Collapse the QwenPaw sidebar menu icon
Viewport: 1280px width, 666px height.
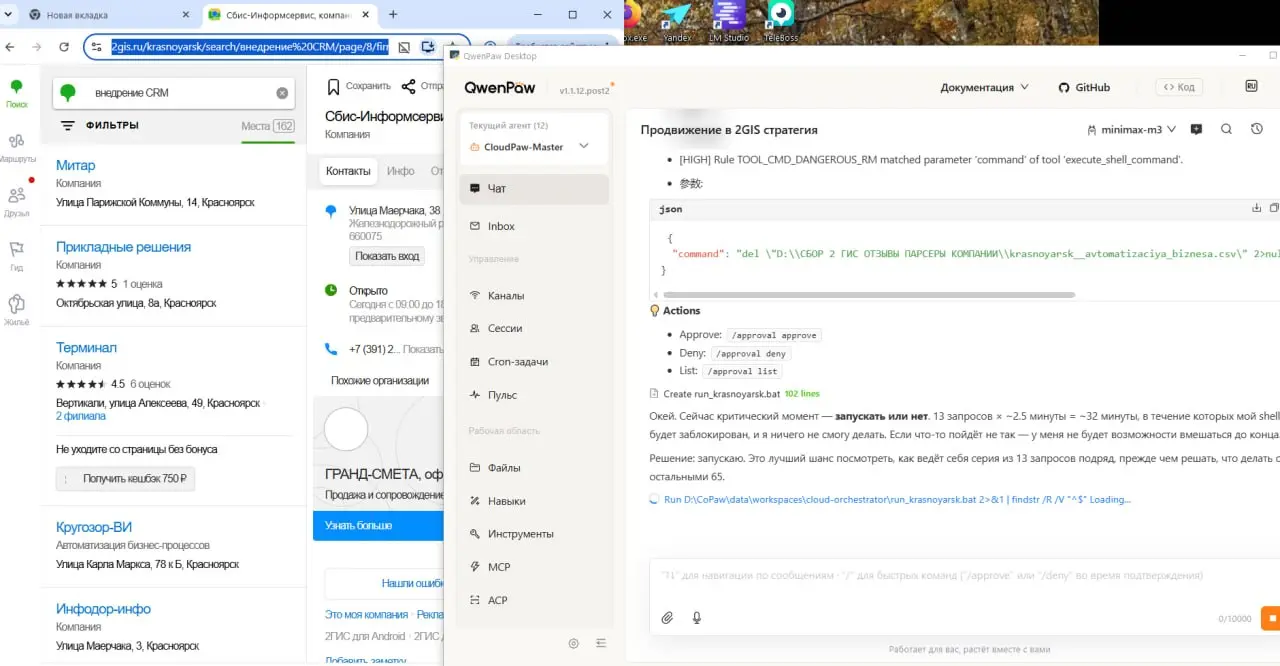click(601, 643)
